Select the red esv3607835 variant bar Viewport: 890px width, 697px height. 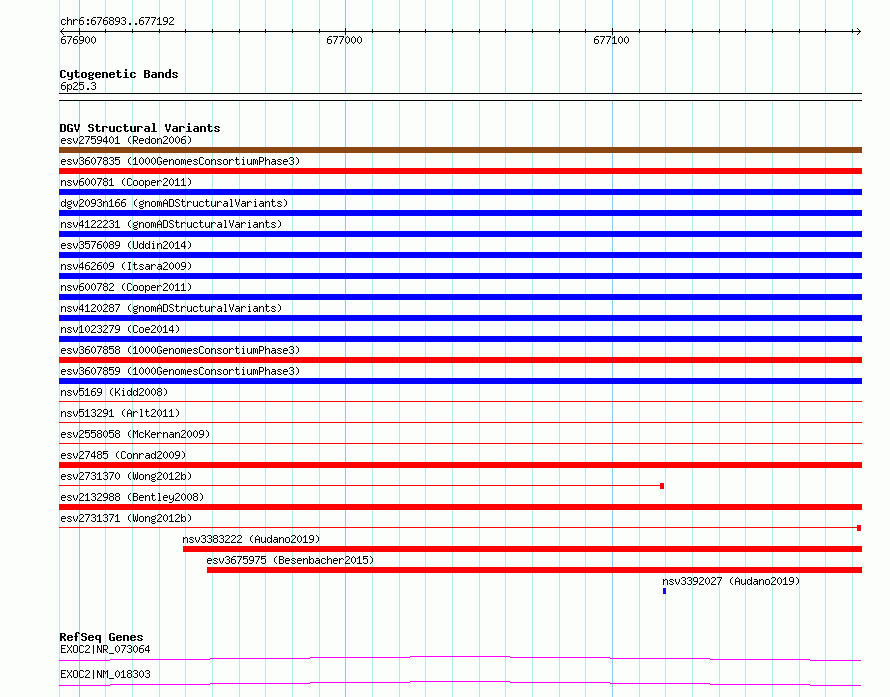pos(460,171)
